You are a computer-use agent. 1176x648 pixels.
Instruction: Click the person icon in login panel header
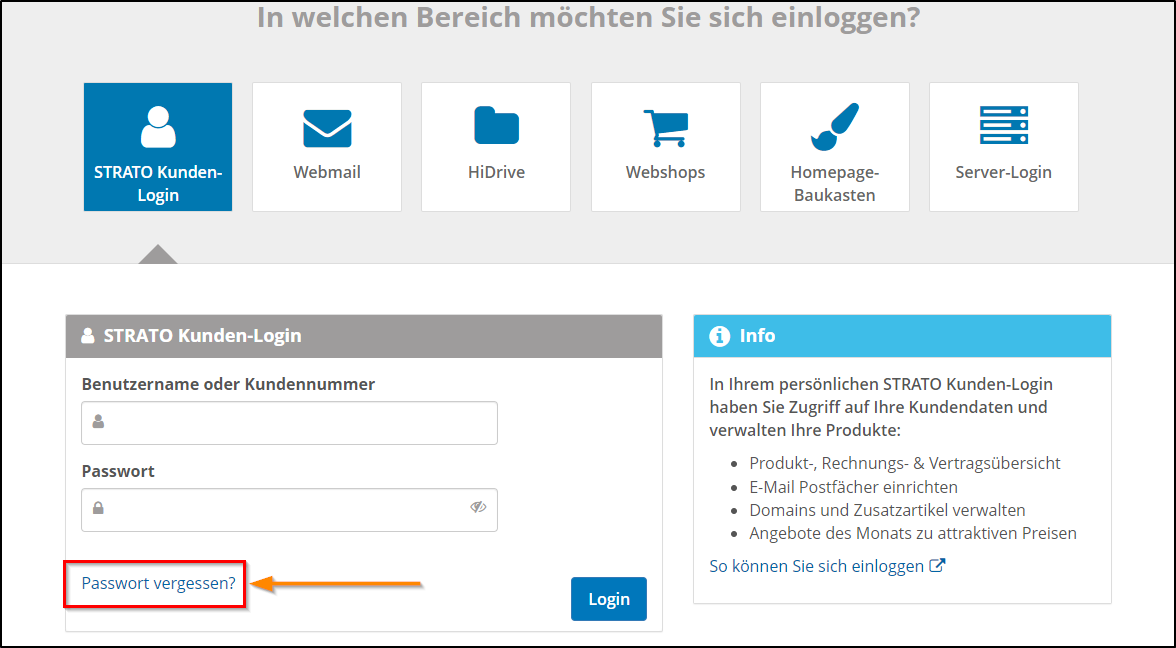click(x=88, y=335)
